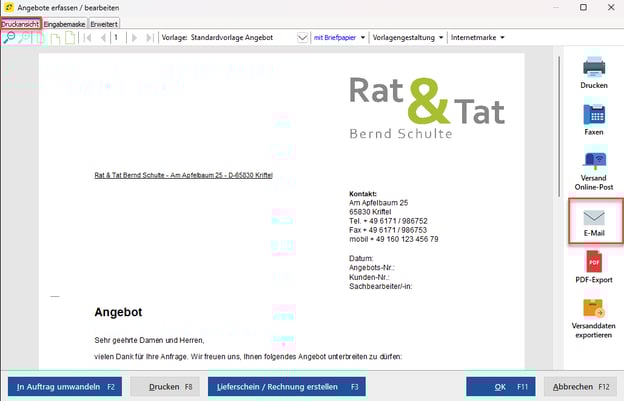624x401 pixels.
Task: Go to the next page
Action: tap(132, 38)
